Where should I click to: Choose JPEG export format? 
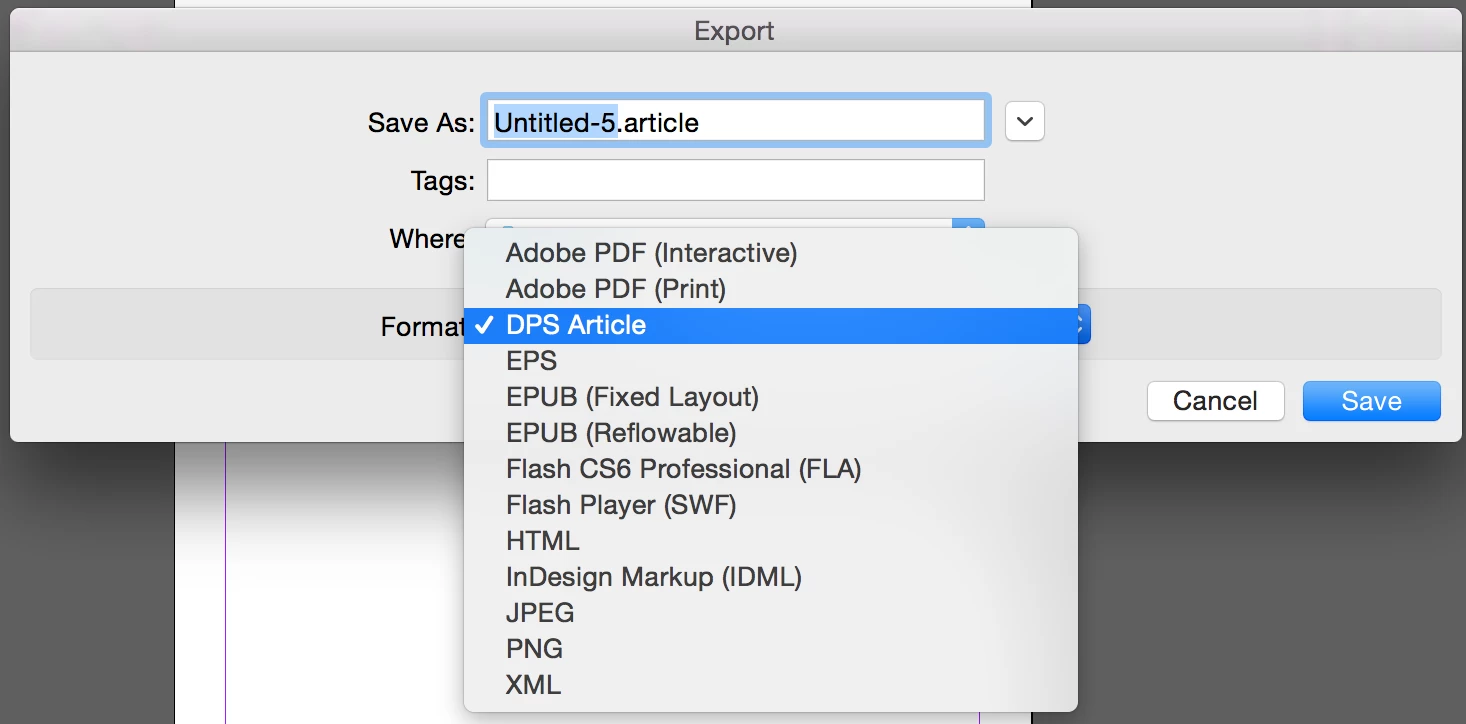coord(771,613)
